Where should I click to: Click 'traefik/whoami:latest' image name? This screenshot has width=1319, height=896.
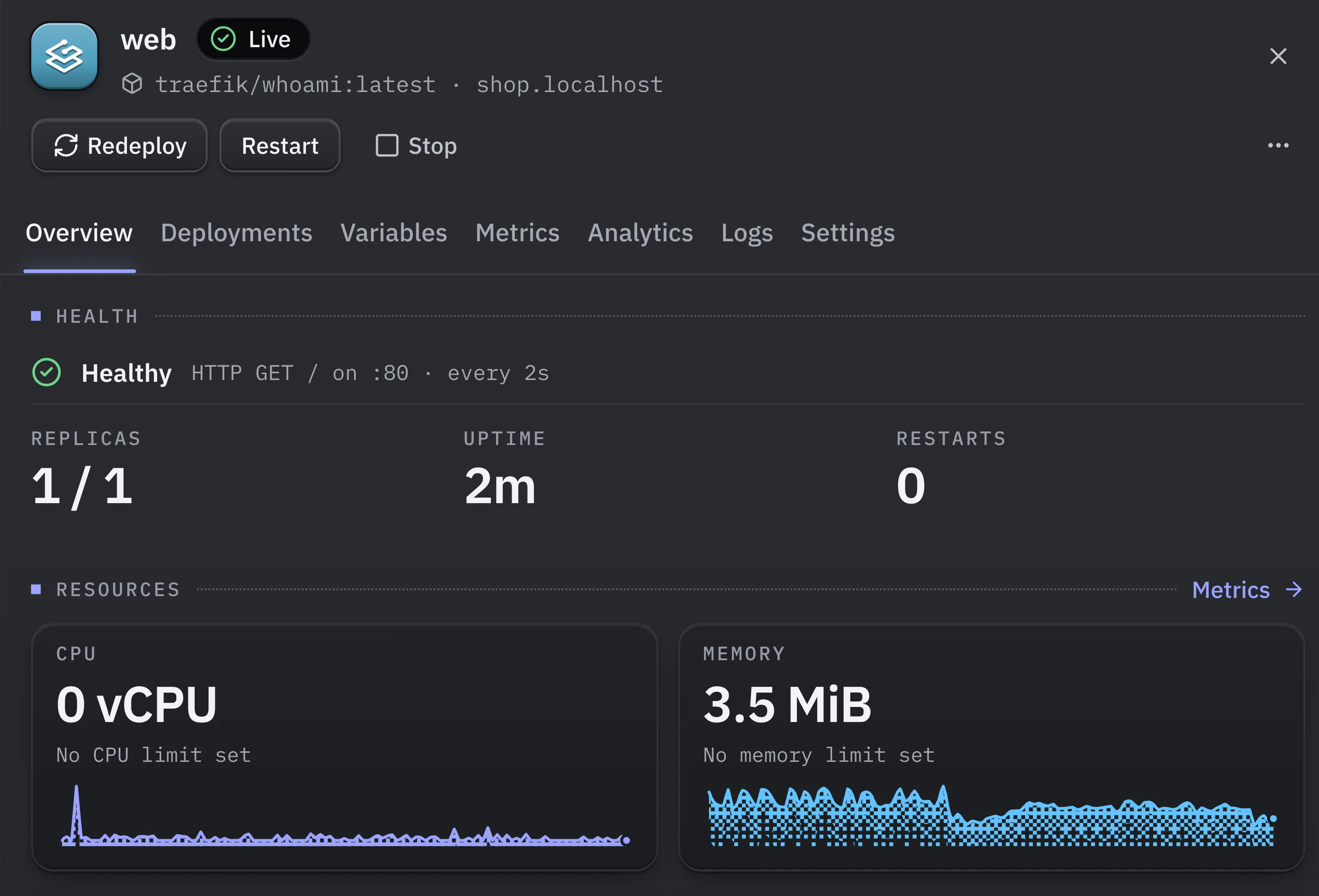[x=296, y=85]
